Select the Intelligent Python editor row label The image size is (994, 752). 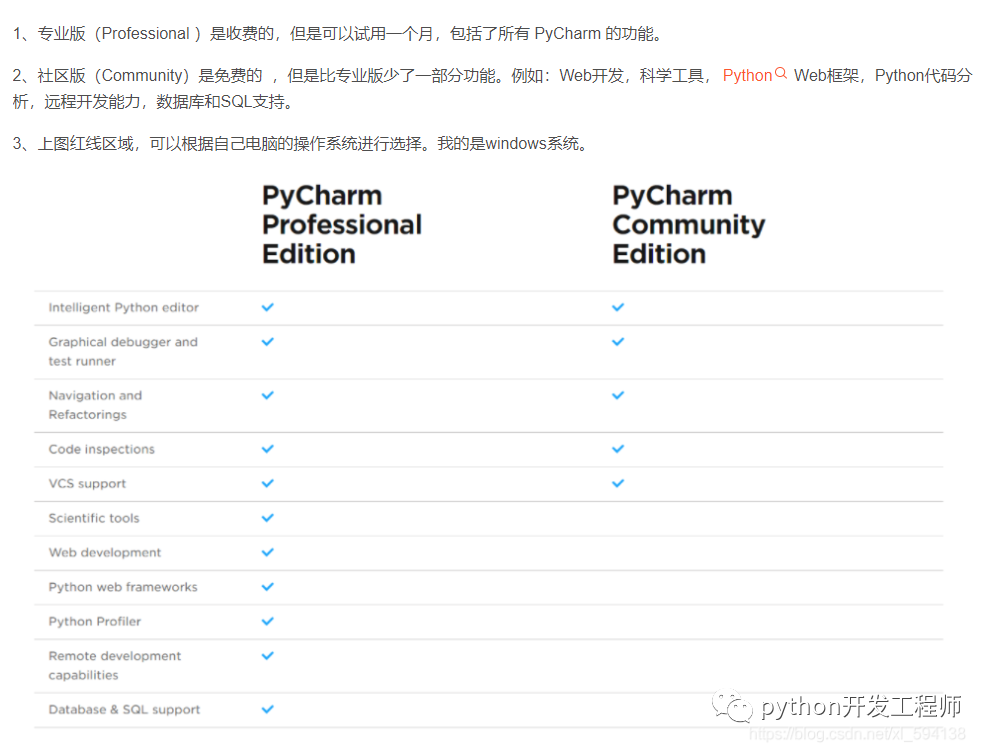click(x=124, y=308)
